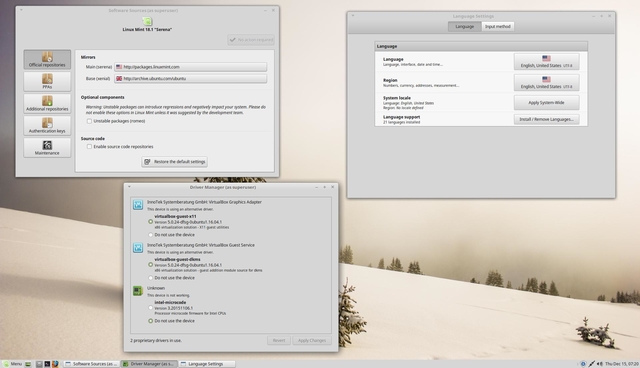Enable source code repositories checkbox
The height and width of the screenshot is (368, 640).
click(x=89, y=146)
